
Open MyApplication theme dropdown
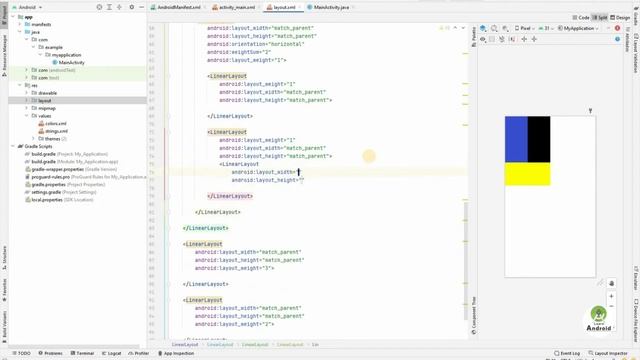pyautogui.click(x=578, y=28)
